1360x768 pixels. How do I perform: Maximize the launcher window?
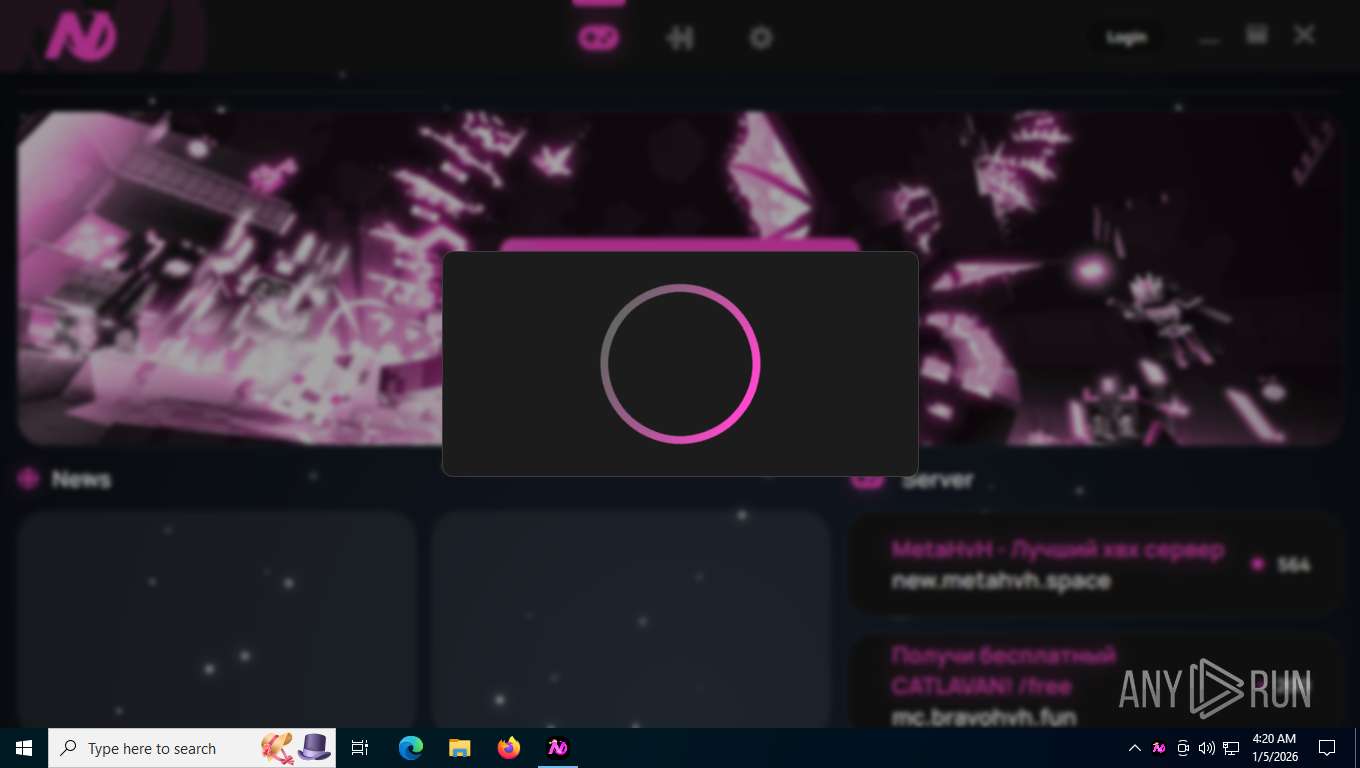pyautogui.click(x=1257, y=35)
